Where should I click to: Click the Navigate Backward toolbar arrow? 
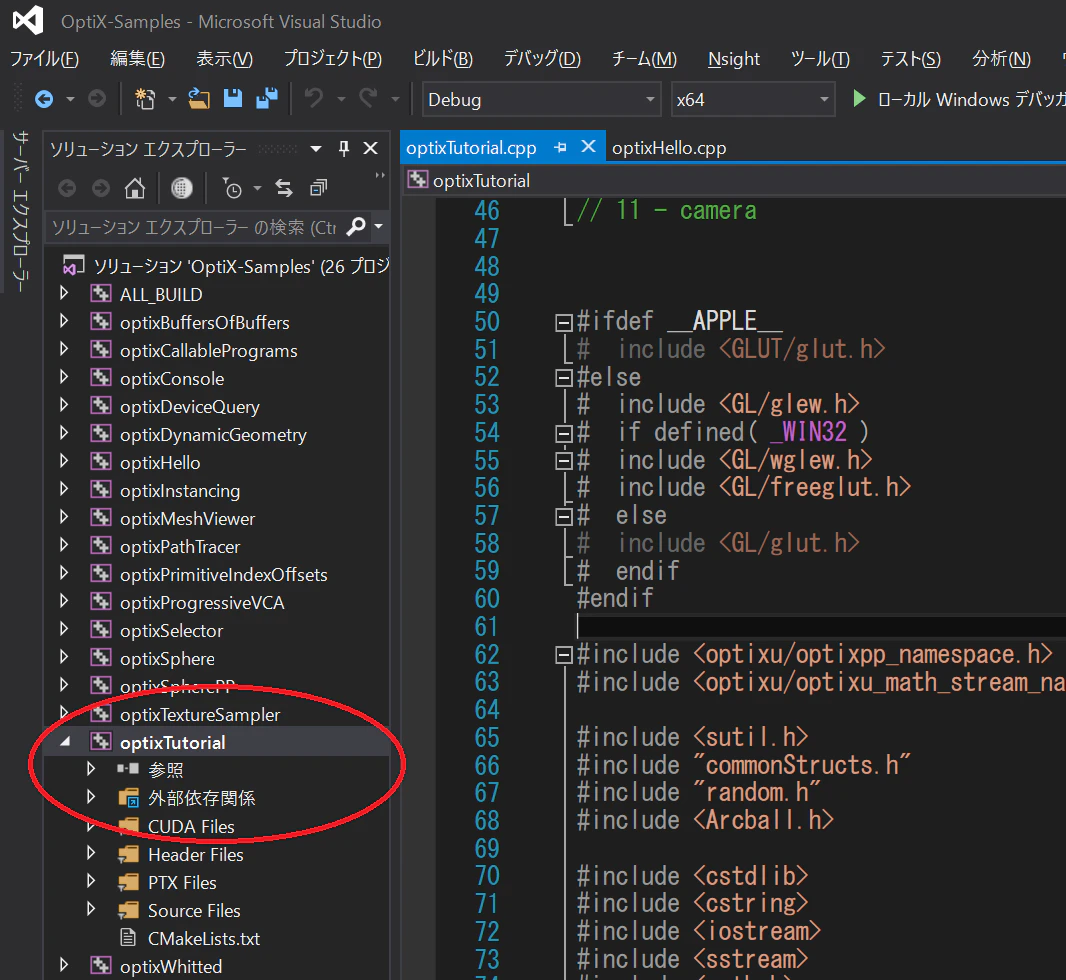(44, 99)
